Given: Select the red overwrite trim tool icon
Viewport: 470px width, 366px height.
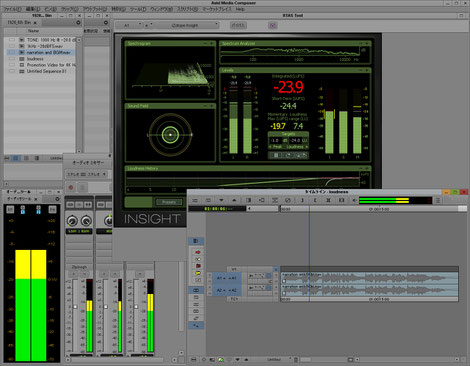Looking at the screenshot, I should point(198,266).
